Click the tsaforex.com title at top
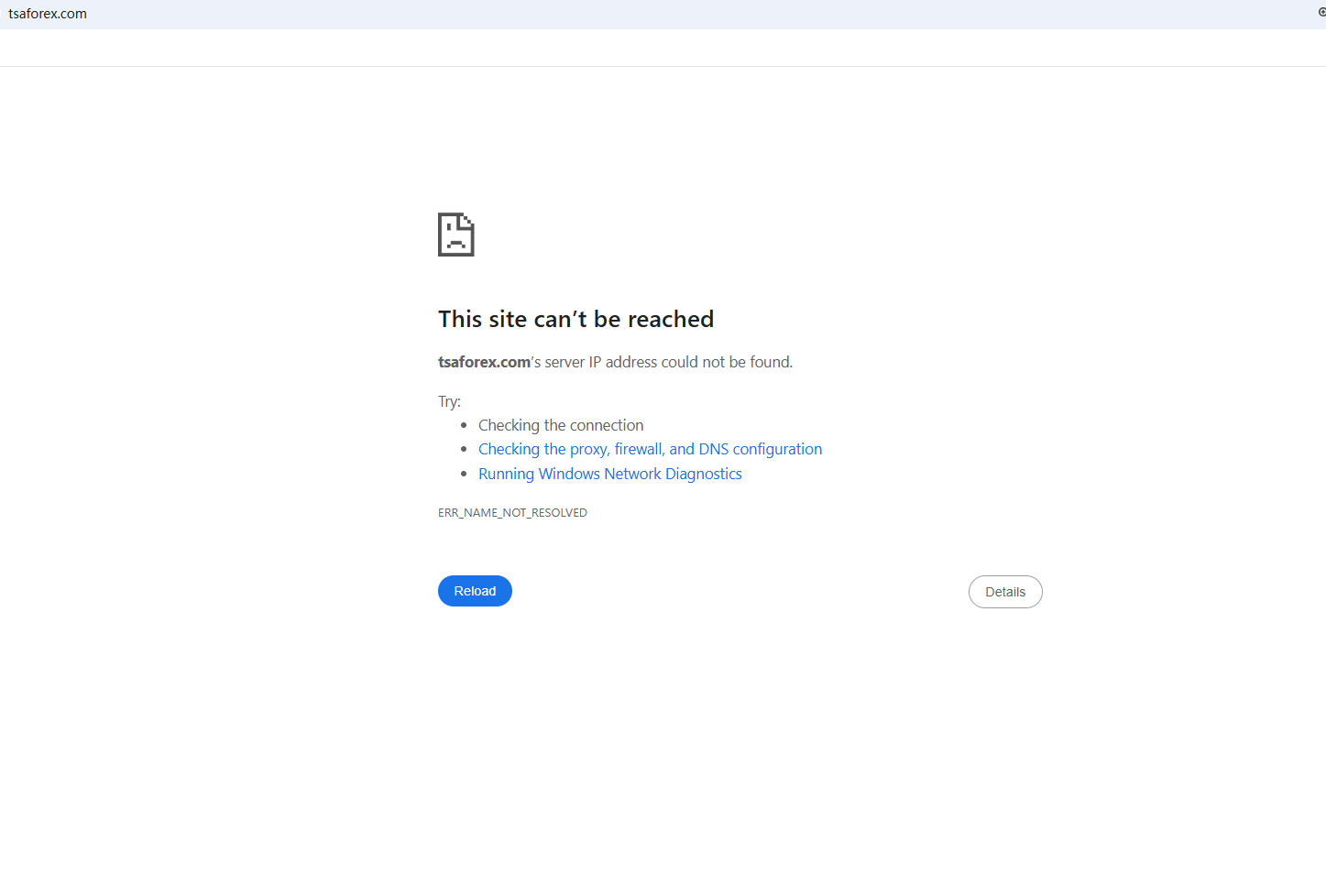Viewport: 1326px width, 896px height. 48,14
